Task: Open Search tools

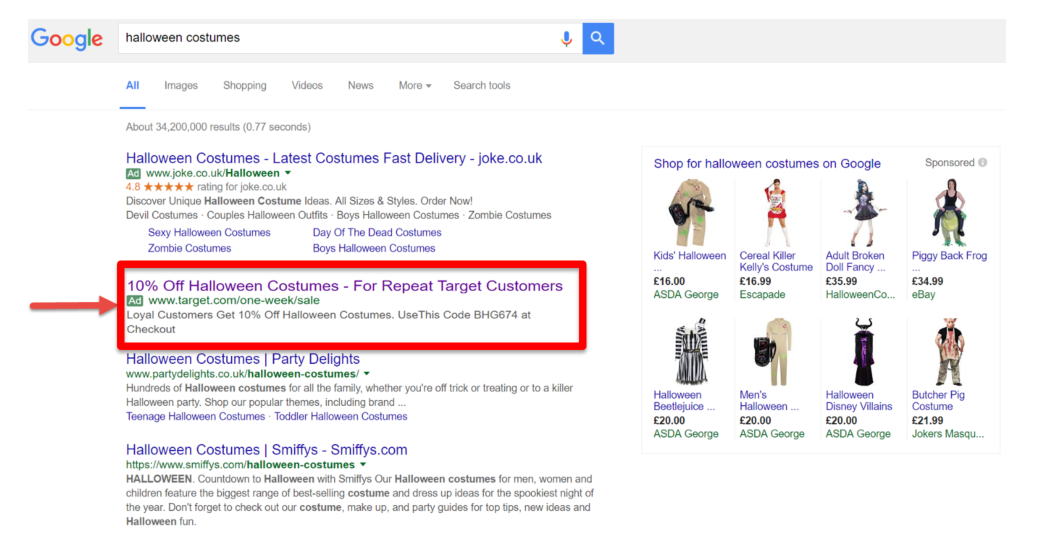Action: tap(482, 85)
